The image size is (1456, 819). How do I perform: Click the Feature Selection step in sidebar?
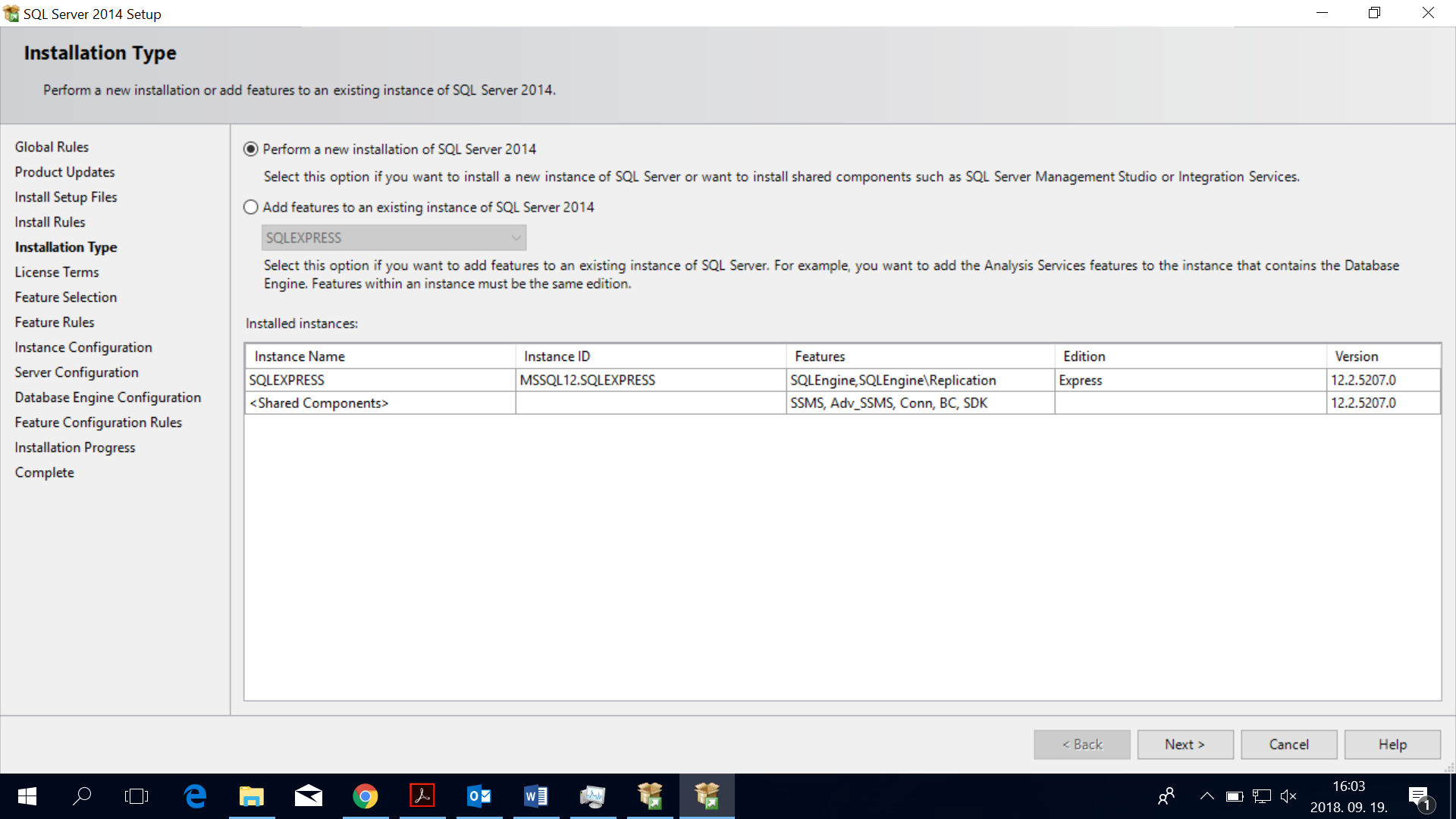(66, 297)
